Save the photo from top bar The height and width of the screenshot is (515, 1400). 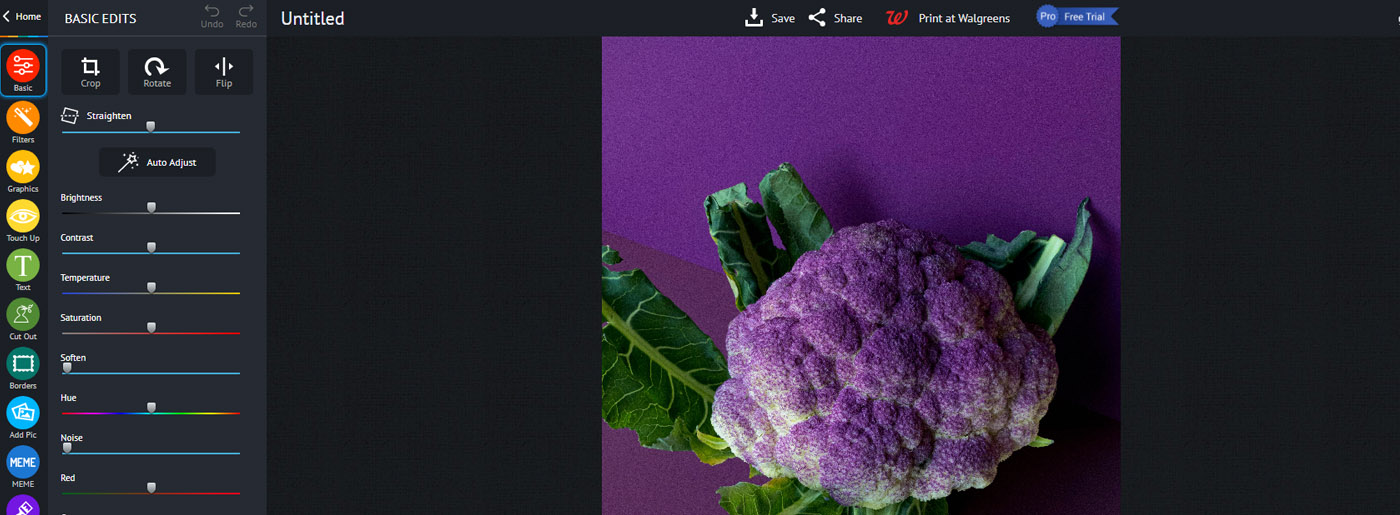coord(770,18)
